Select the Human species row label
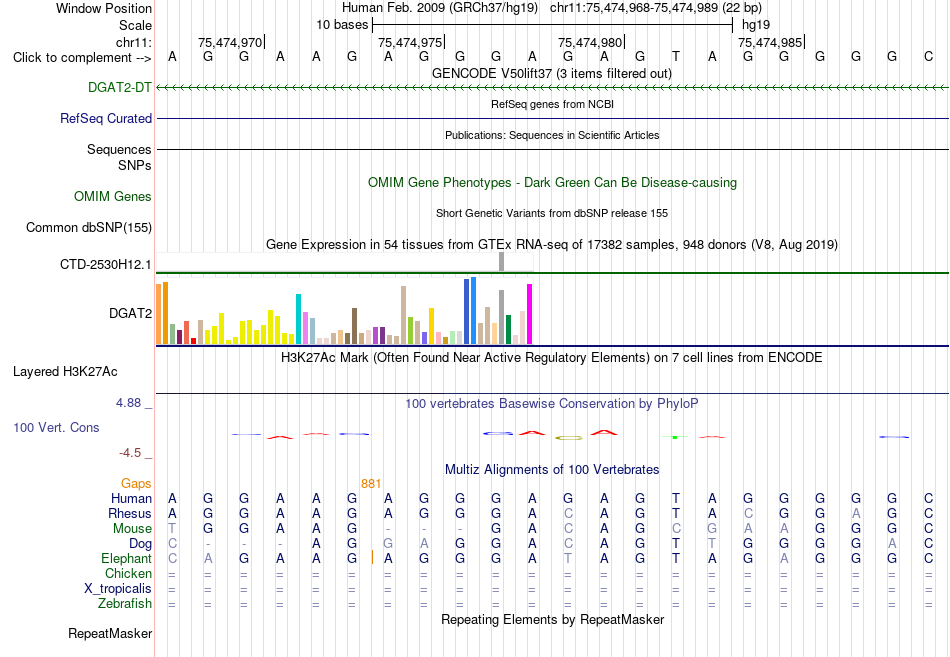This screenshot has height=657, width=950. point(131,498)
